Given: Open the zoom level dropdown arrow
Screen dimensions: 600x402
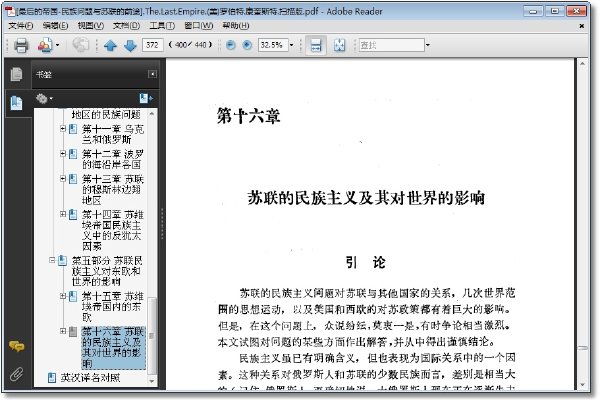Looking at the screenshot, I should tap(292, 45).
